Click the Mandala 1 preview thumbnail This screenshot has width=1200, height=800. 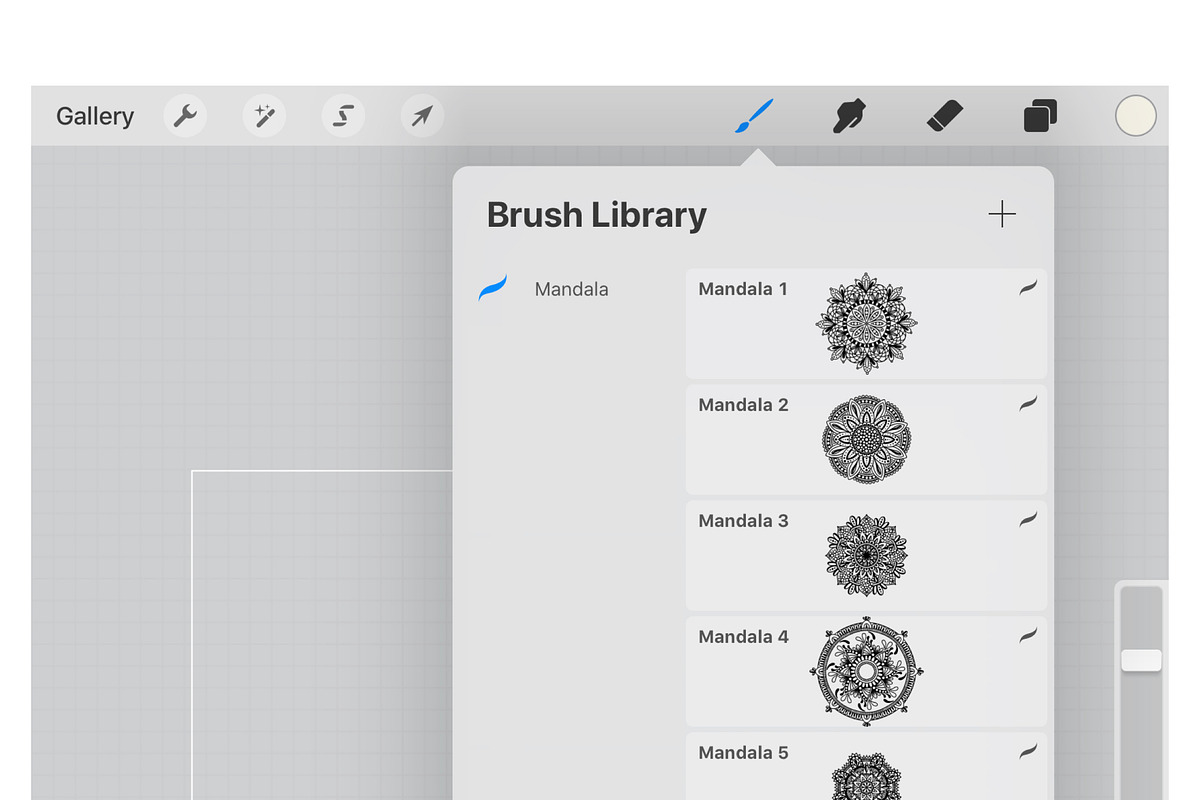pyautogui.click(x=866, y=323)
